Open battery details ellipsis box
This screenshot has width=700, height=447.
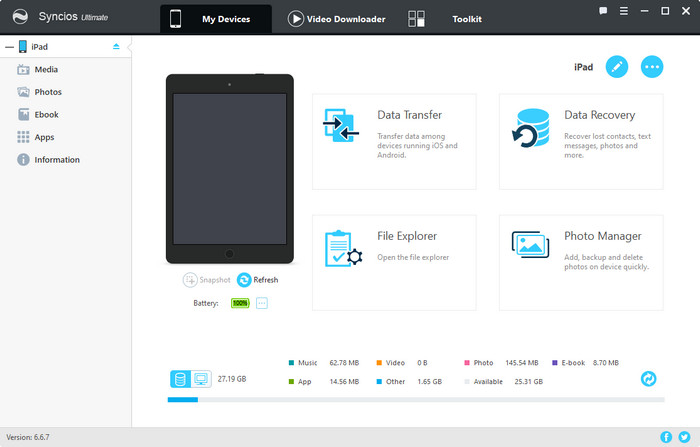point(262,303)
